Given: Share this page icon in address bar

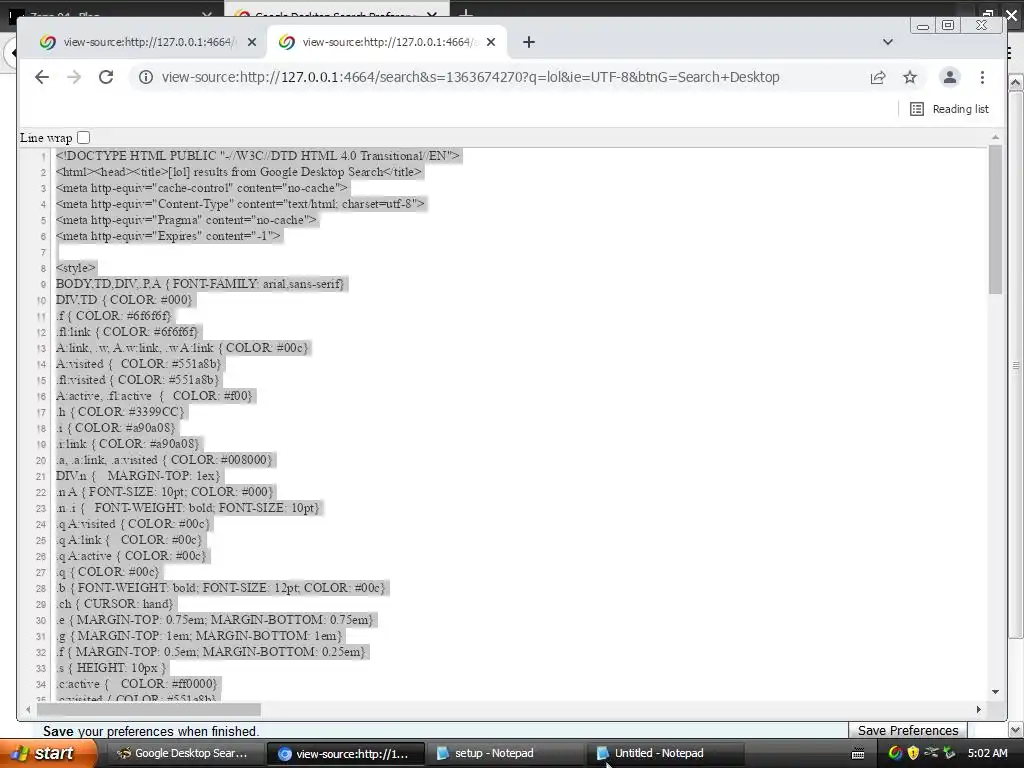Looking at the screenshot, I should click(x=878, y=77).
